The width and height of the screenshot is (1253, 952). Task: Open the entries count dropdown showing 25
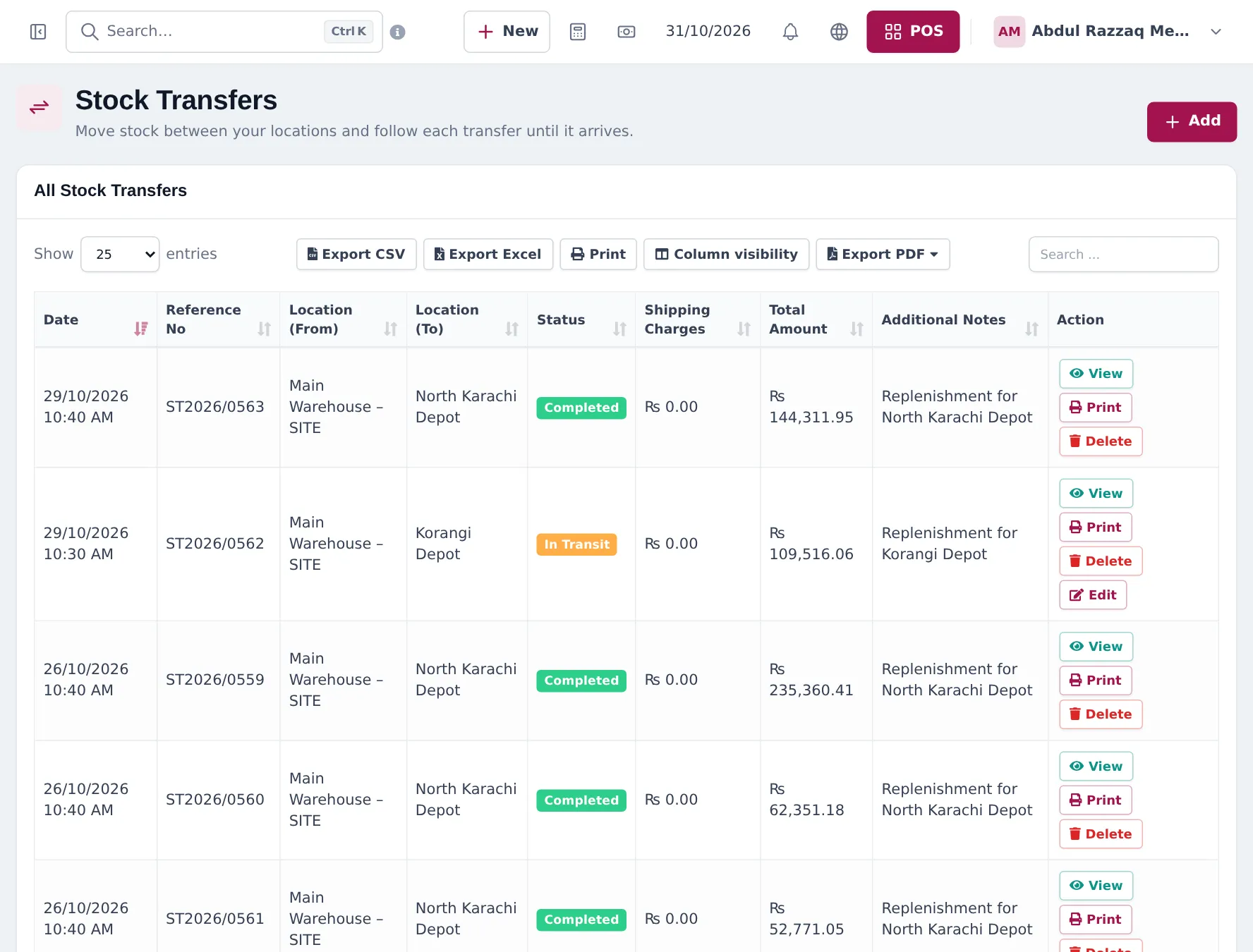120,254
